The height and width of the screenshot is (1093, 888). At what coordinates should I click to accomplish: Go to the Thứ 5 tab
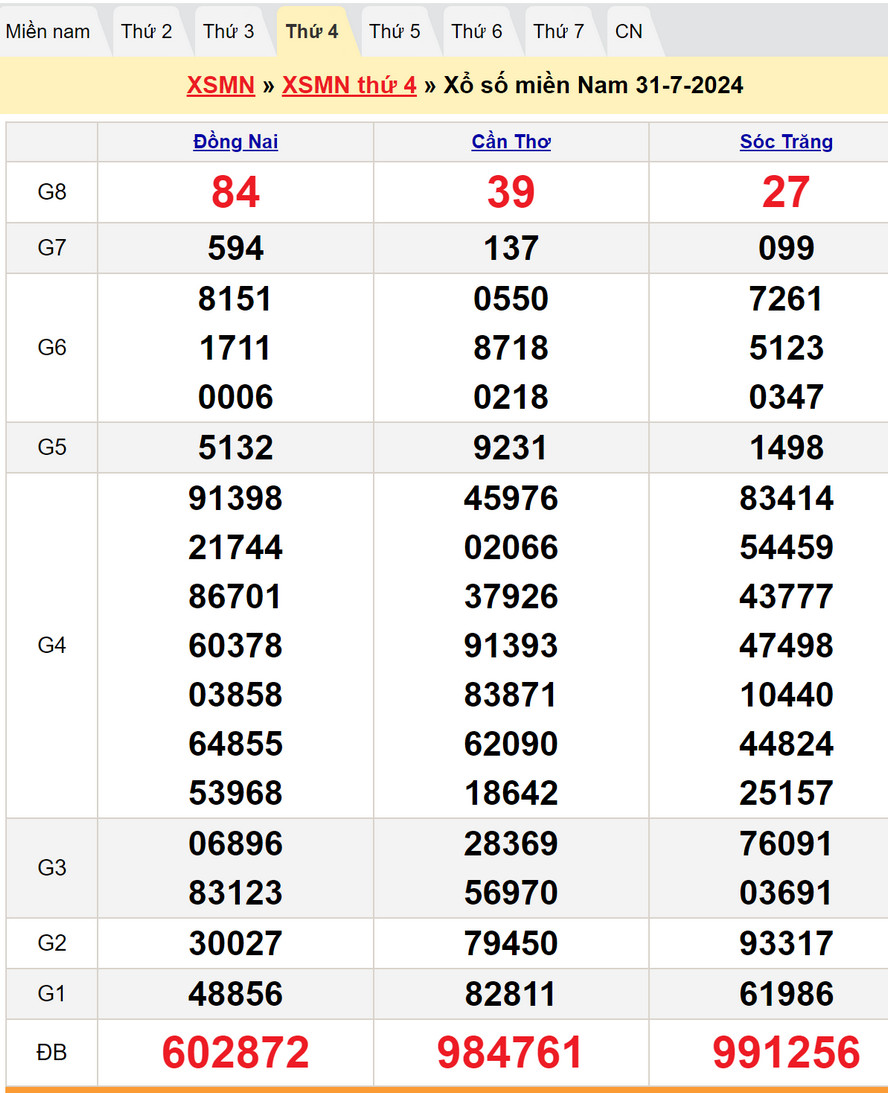(x=395, y=31)
